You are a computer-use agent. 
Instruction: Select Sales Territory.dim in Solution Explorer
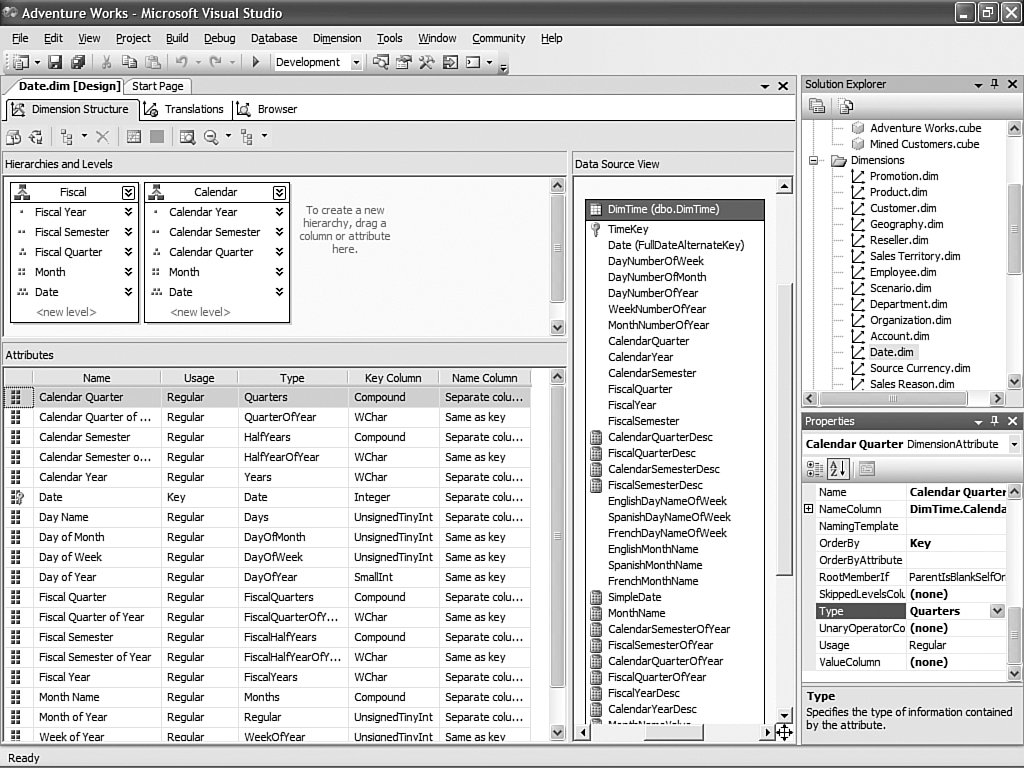pyautogui.click(x=915, y=256)
